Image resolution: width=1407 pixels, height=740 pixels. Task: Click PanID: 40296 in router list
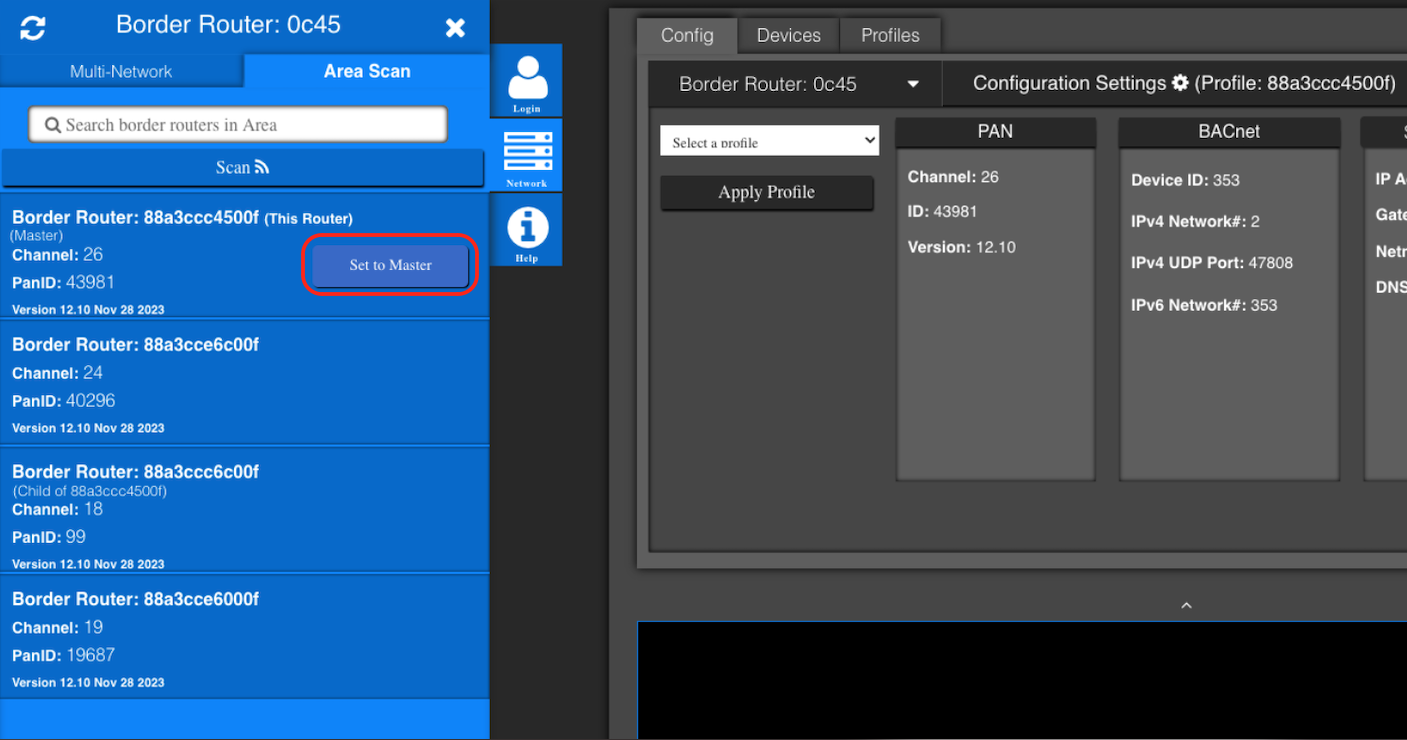pos(63,401)
